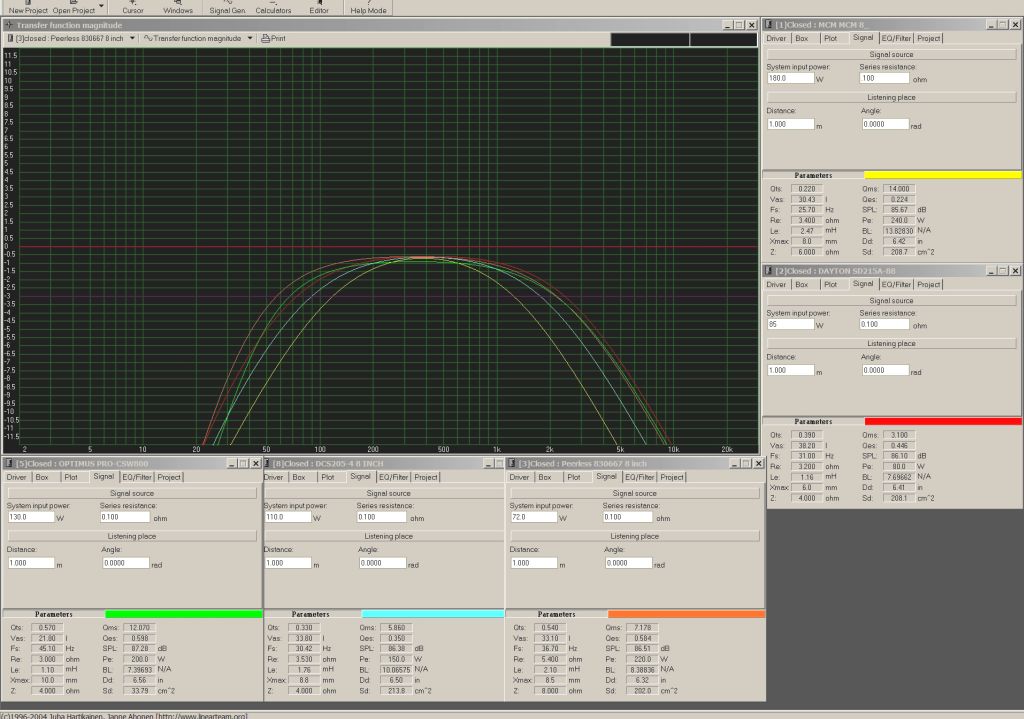The height and width of the screenshot is (719, 1024).
Task: Click Listening place header in OPTIMUS PRO-CSW800 window
Action: [x=131, y=536]
